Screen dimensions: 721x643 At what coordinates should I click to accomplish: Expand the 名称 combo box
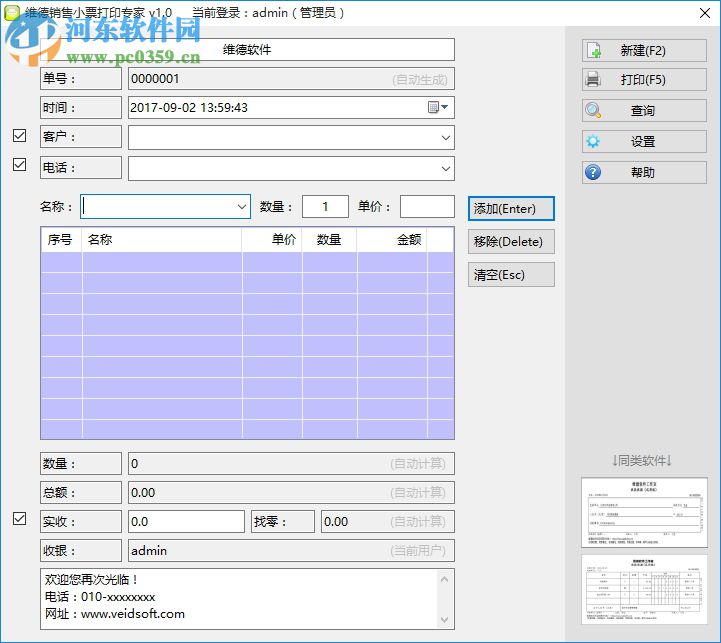click(241, 207)
